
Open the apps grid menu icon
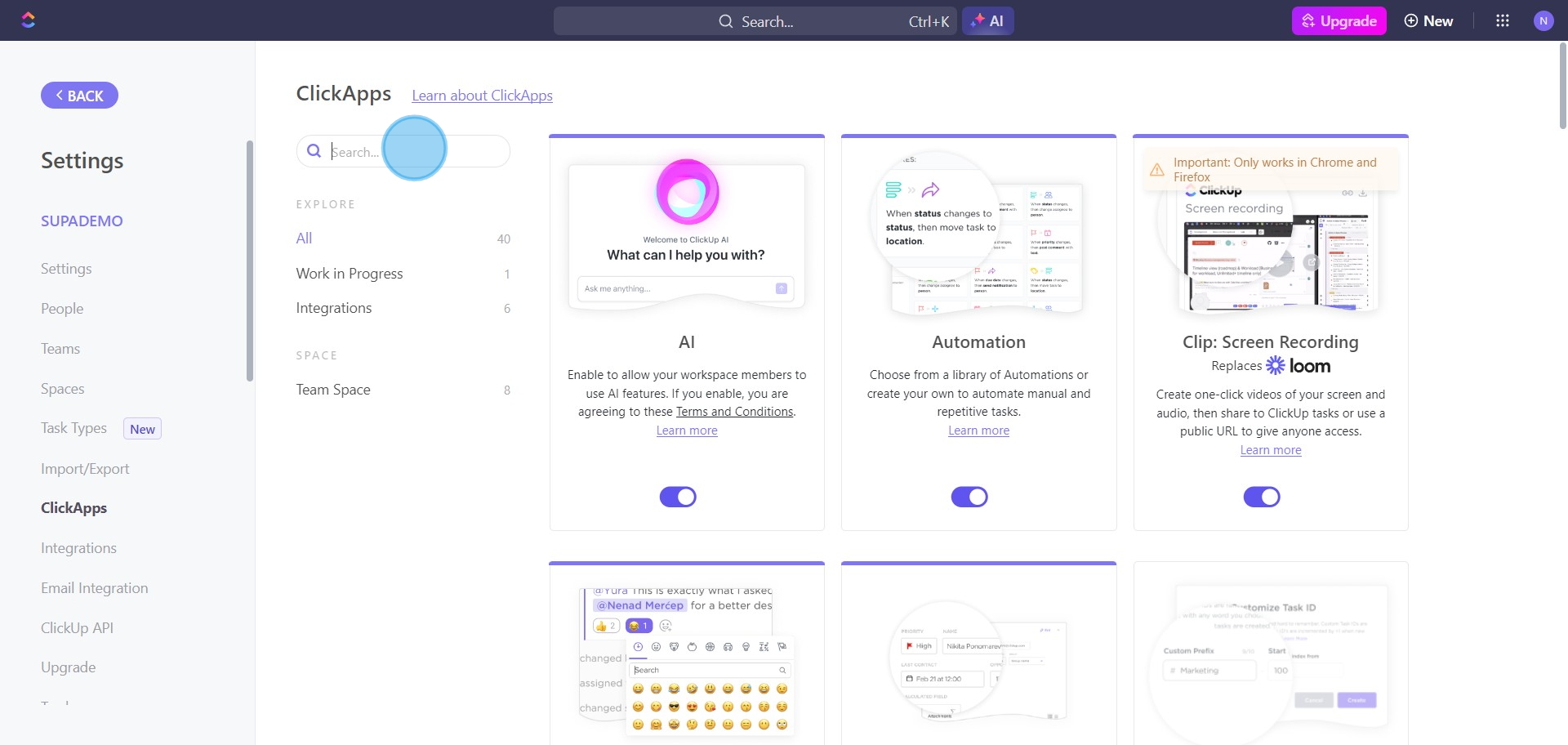pyautogui.click(x=1502, y=21)
